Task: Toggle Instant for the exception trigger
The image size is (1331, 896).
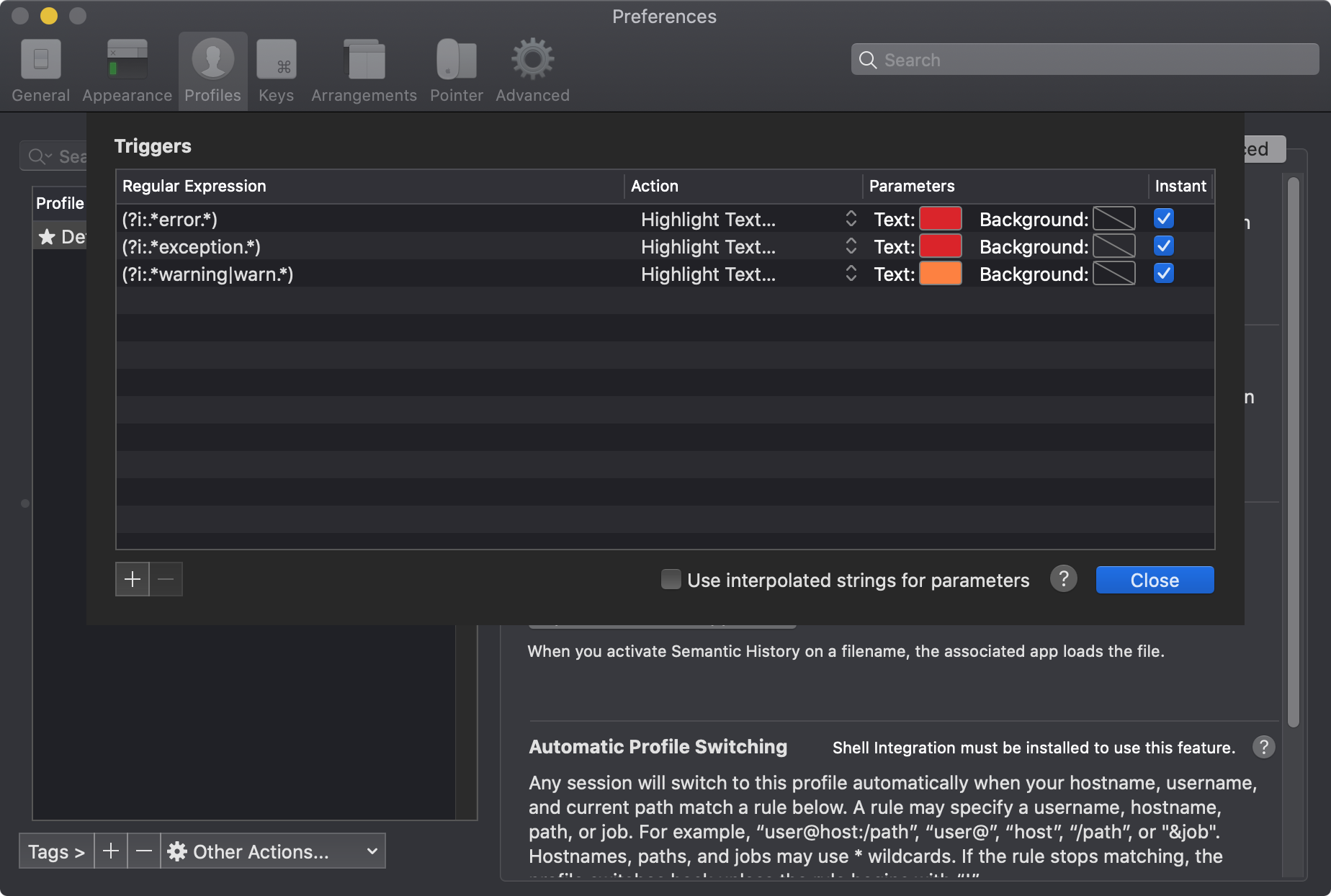Action: [x=1163, y=246]
